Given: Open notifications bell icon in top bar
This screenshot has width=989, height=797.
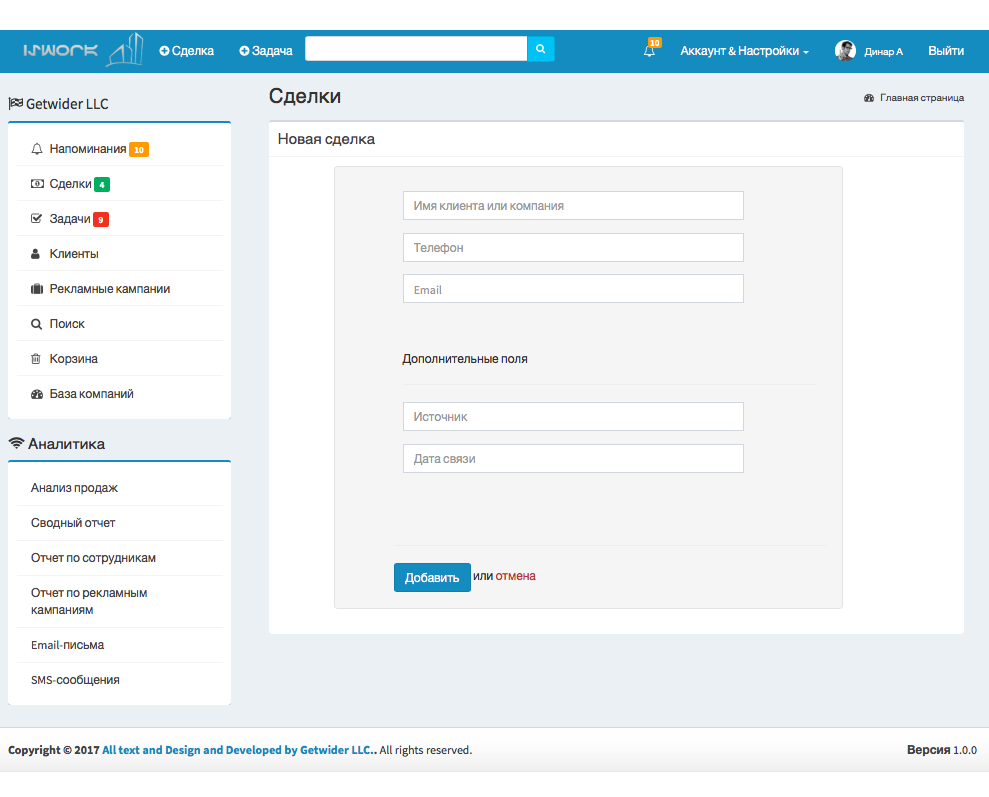Looking at the screenshot, I should pos(650,51).
